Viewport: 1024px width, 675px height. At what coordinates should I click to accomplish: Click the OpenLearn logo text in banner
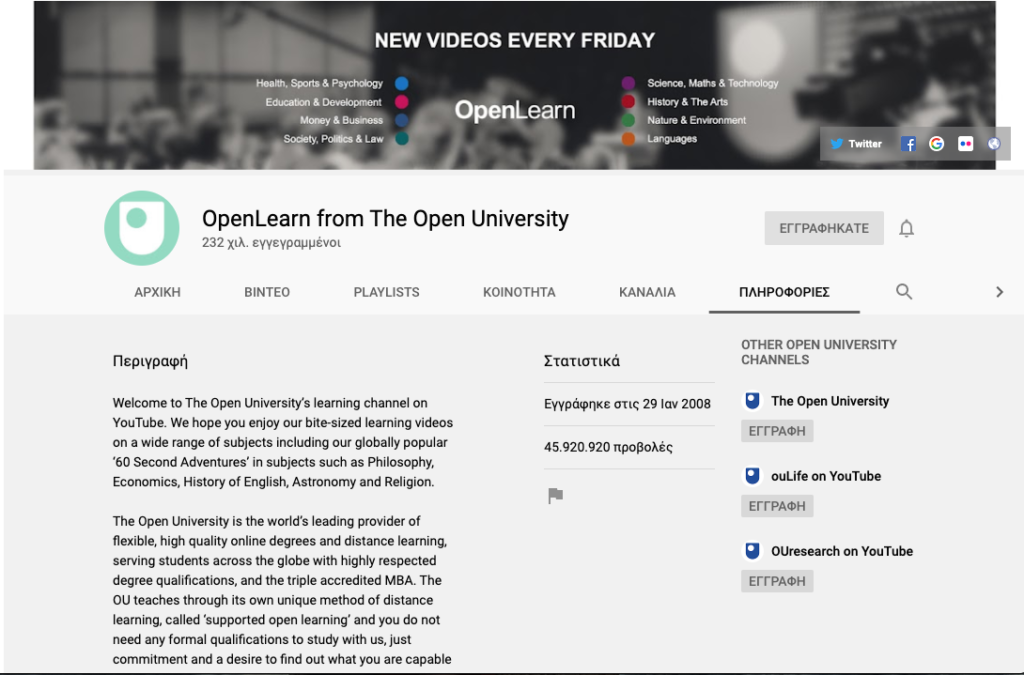click(515, 110)
